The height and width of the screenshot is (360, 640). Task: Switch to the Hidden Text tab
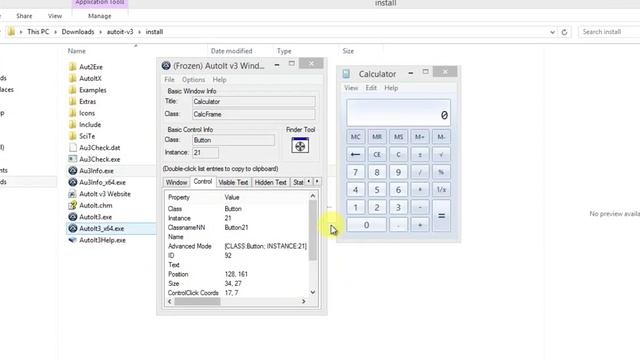(x=270, y=182)
